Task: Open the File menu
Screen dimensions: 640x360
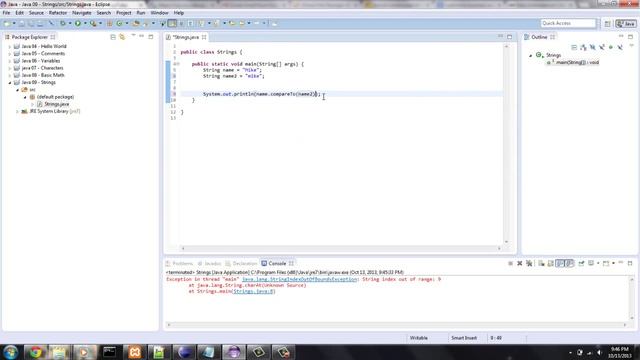Action: (x=6, y=13)
